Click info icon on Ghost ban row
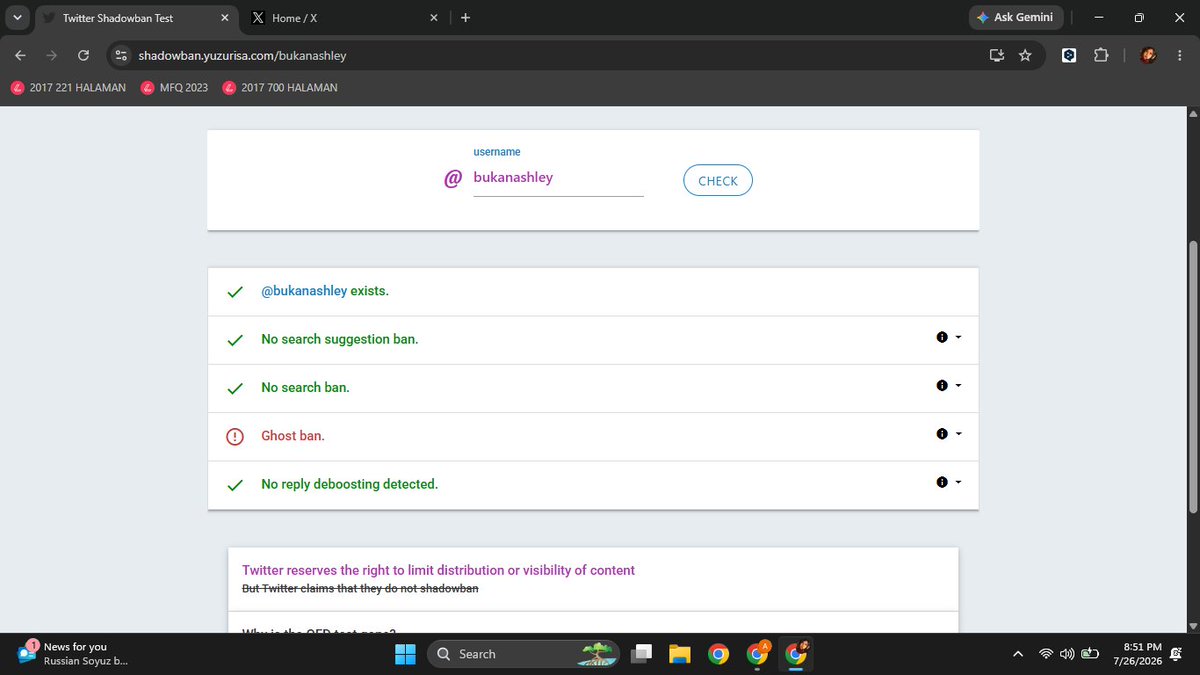The width and height of the screenshot is (1200, 675). (942, 434)
